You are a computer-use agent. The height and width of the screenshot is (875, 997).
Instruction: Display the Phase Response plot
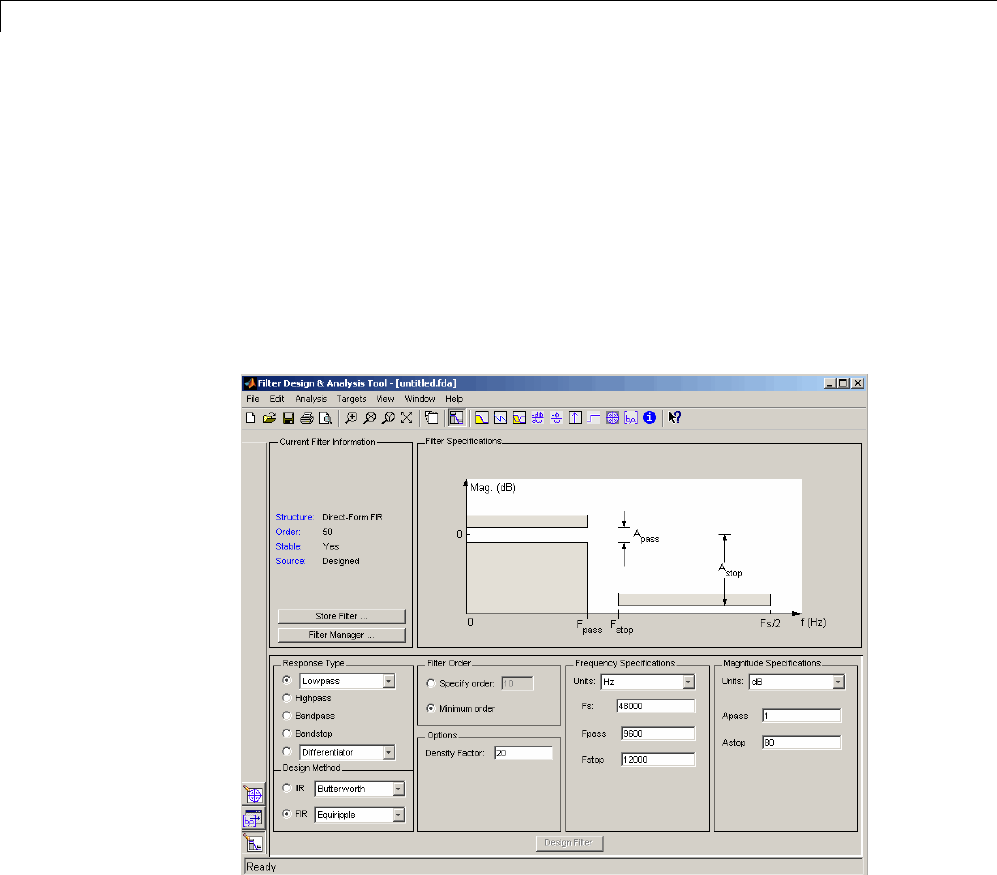[500, 418]
